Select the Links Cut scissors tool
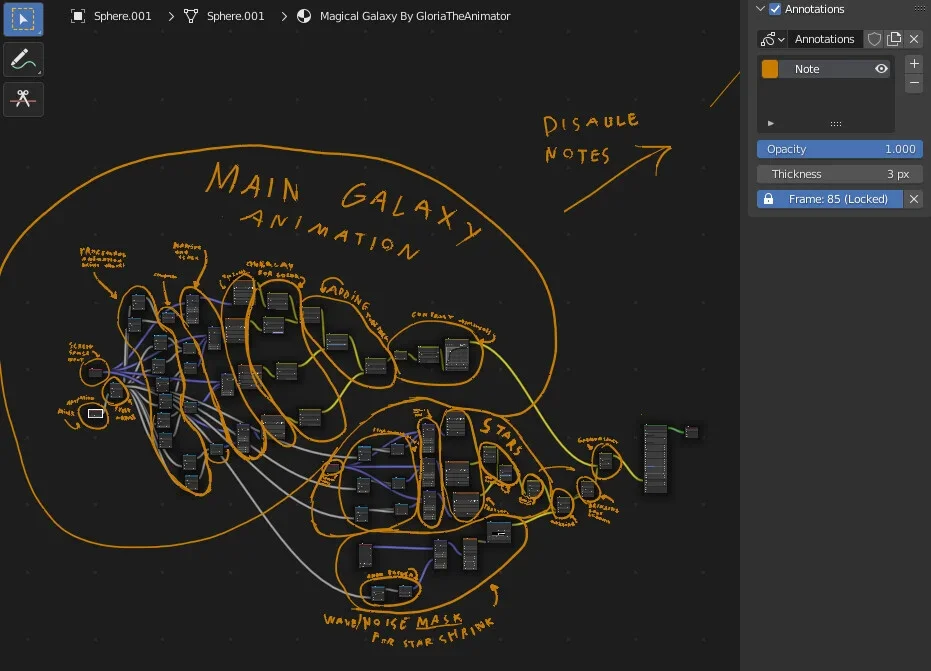Image resolution: width=931 pixels, height=671 pixels. point(22,99)
